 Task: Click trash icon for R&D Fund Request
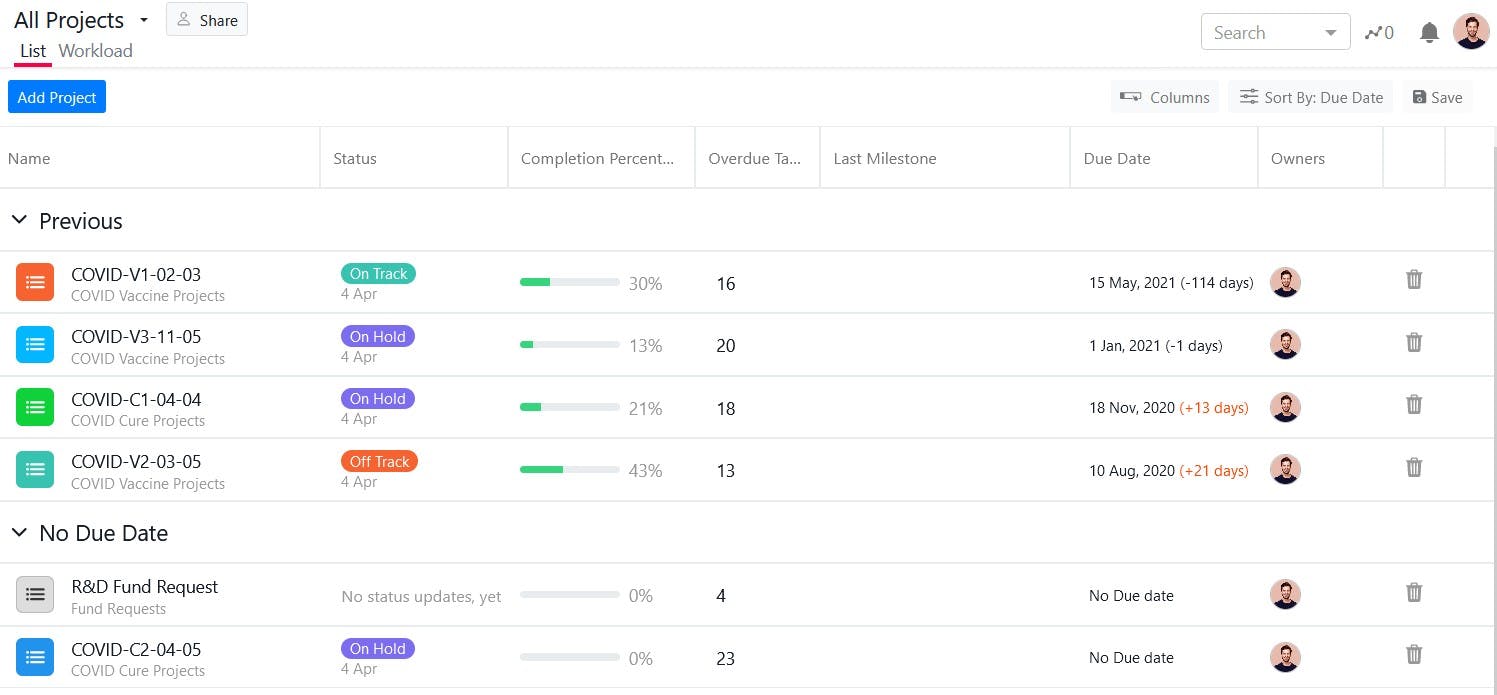pos(1414,593)
